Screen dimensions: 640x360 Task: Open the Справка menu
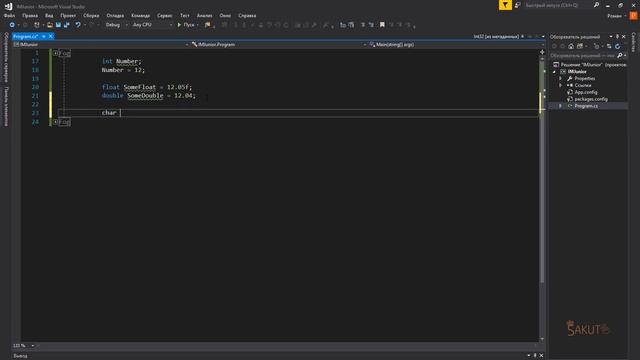tap(247, 16)
